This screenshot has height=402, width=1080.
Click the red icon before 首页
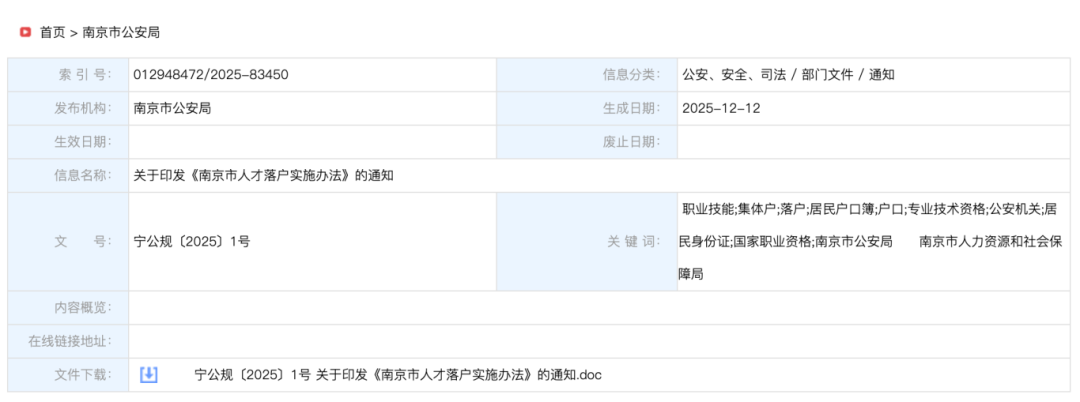tap(25, 32)
